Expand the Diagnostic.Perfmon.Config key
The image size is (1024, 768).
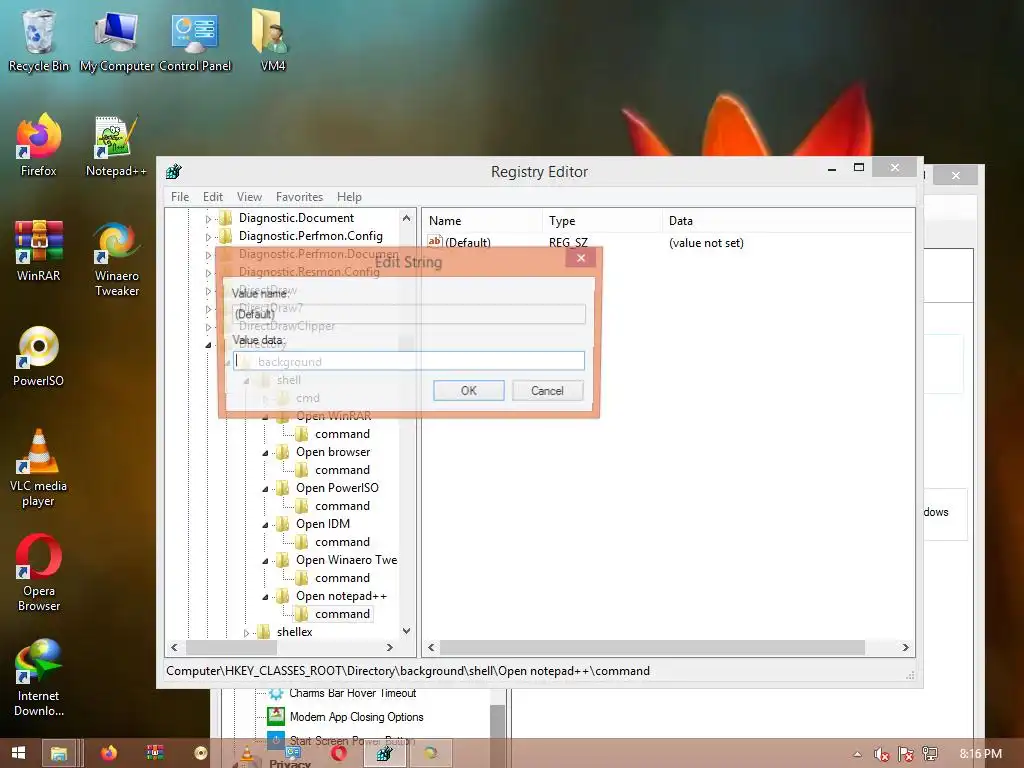[x=208, y=236]
